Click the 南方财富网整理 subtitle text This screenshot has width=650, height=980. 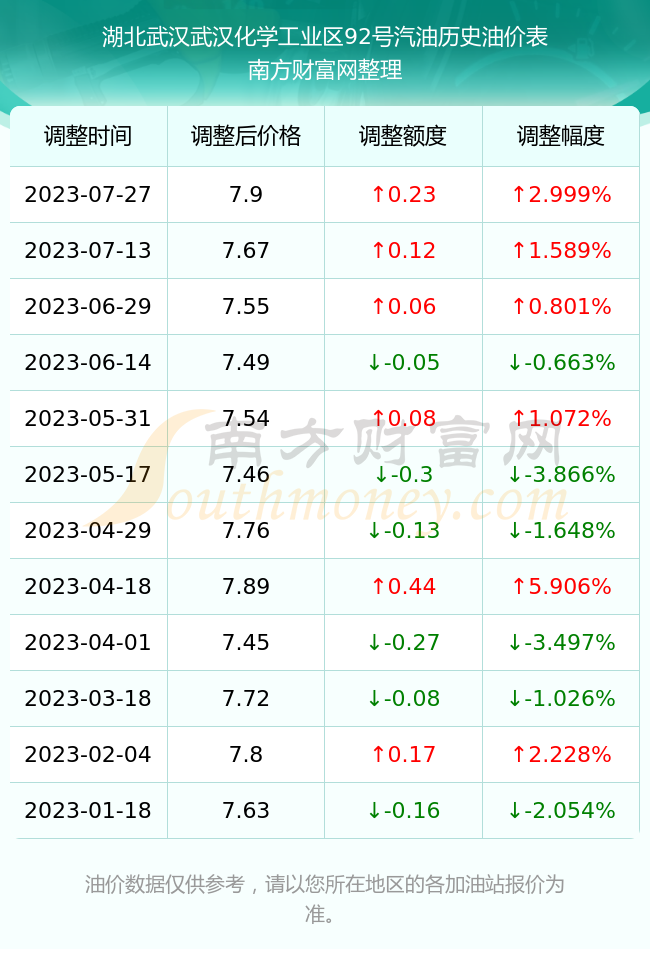tap(325, 69)
